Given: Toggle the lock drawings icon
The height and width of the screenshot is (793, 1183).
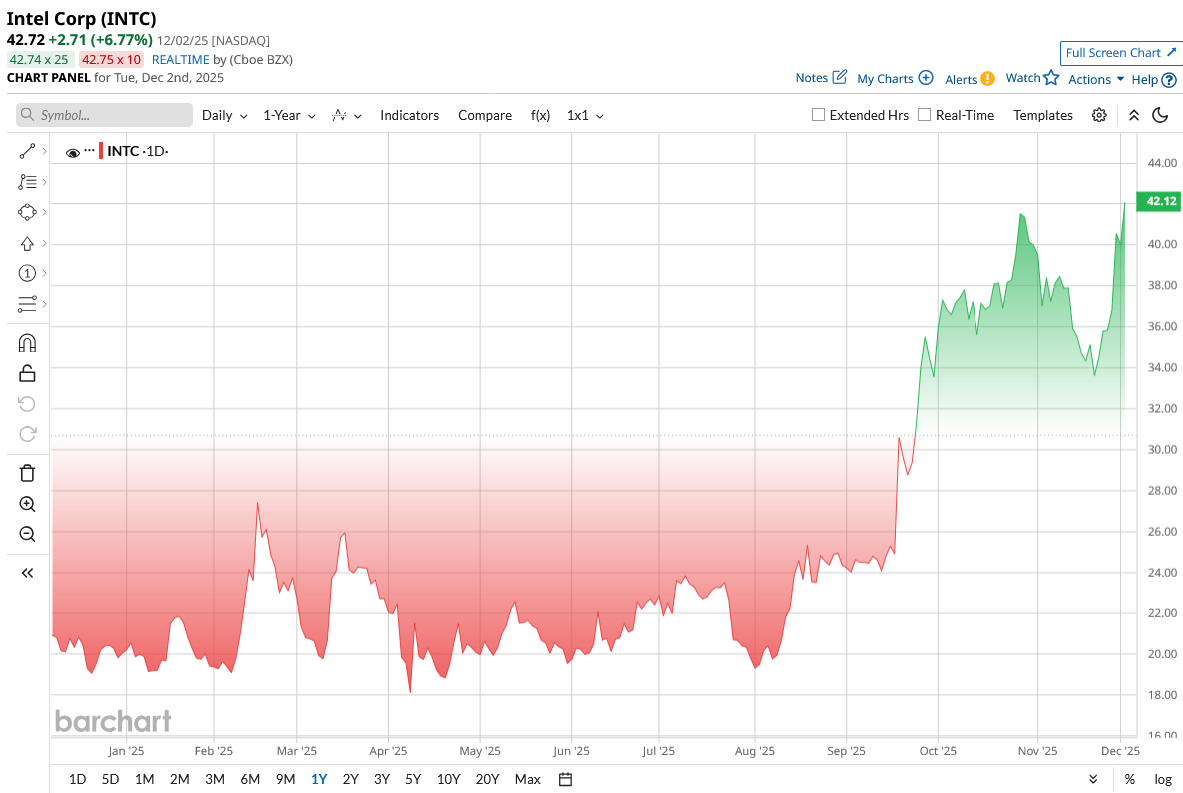Looking at the screenshot, I should coord(27,373).
